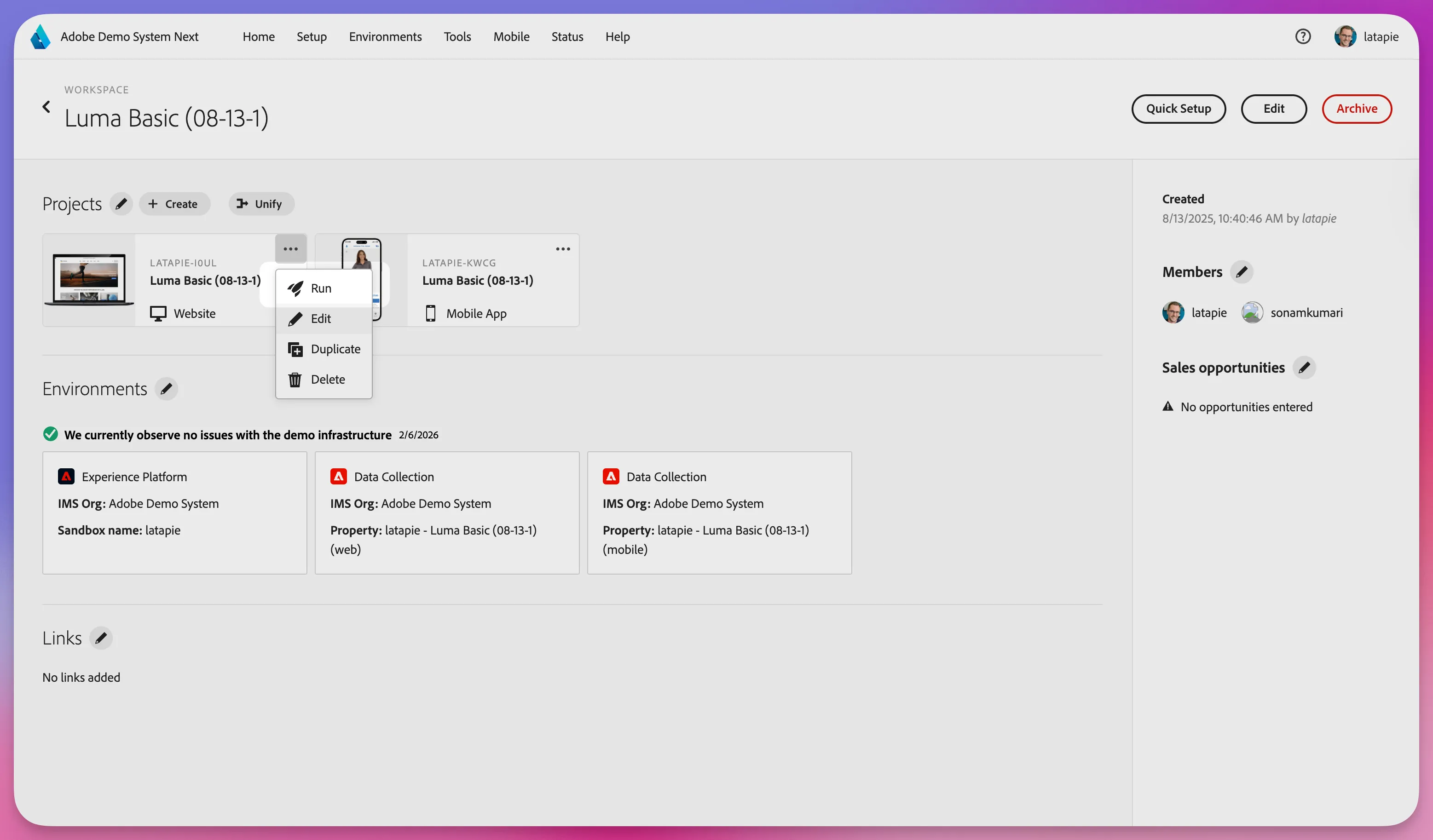Click the pencil icon next to Members
Viewport: 1433px width, 840px height.
click(1242, 272)
